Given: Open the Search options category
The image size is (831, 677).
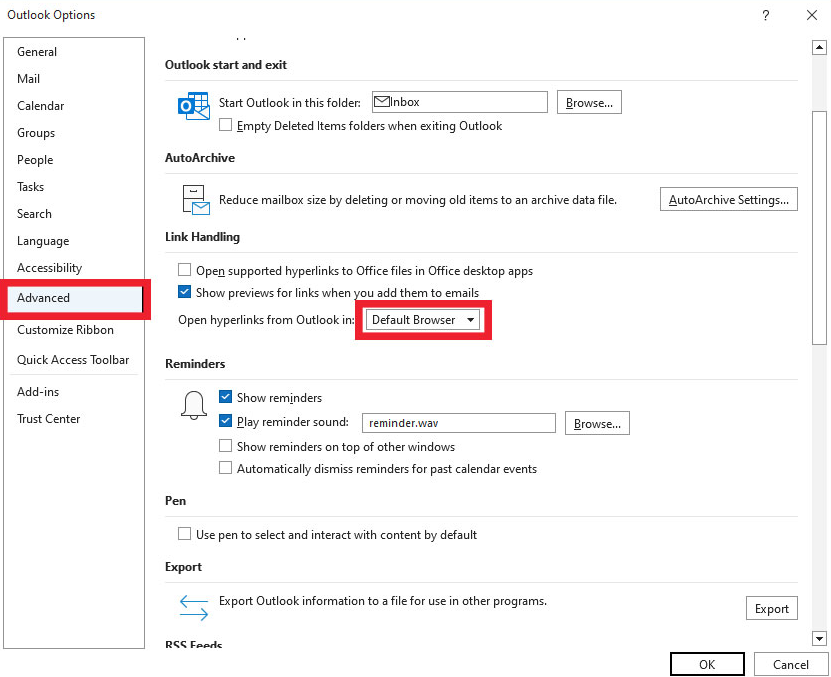Looking at the screenshot, I should (x=74, y=214).
